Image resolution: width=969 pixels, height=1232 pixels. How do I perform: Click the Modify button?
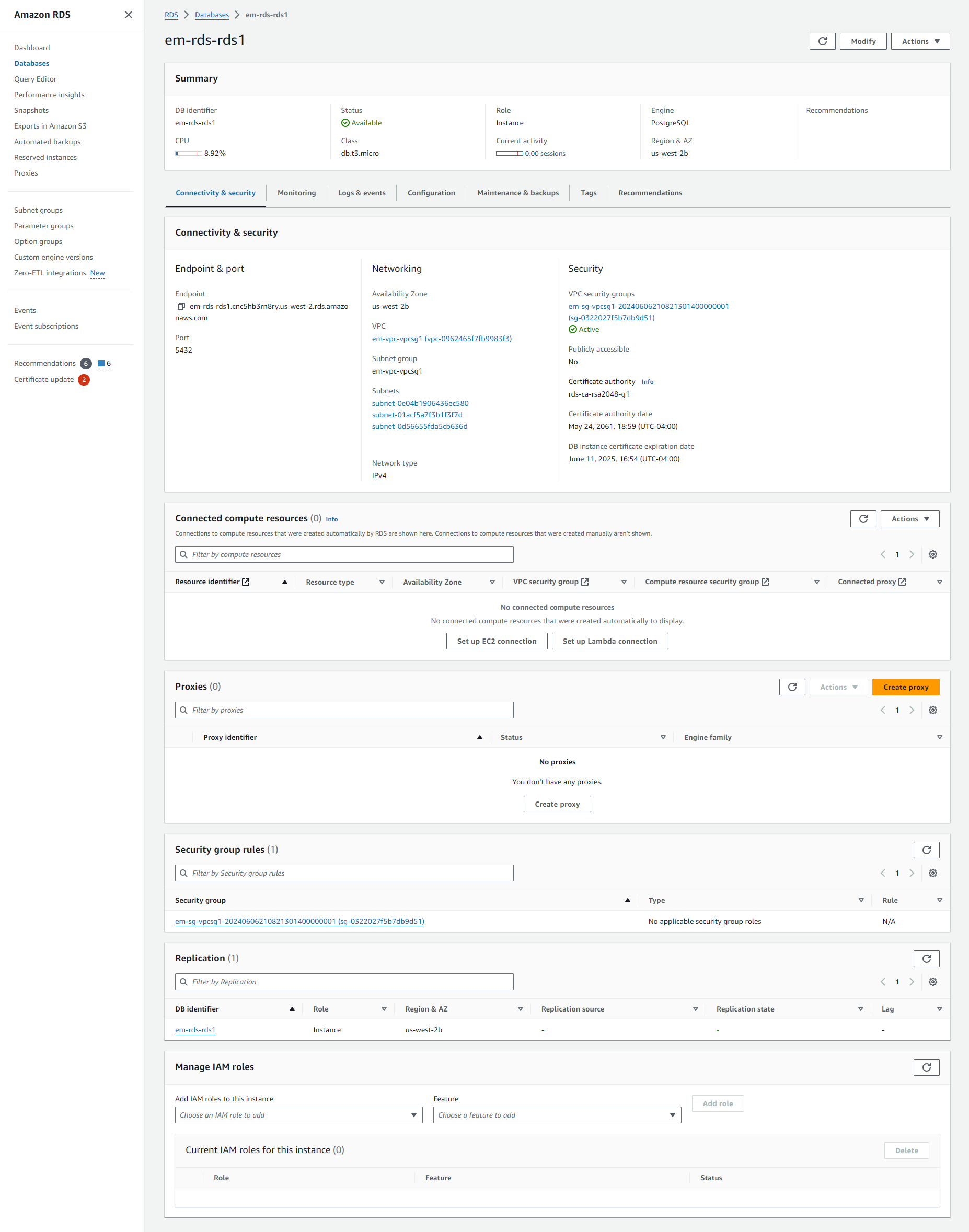[862, 41]
